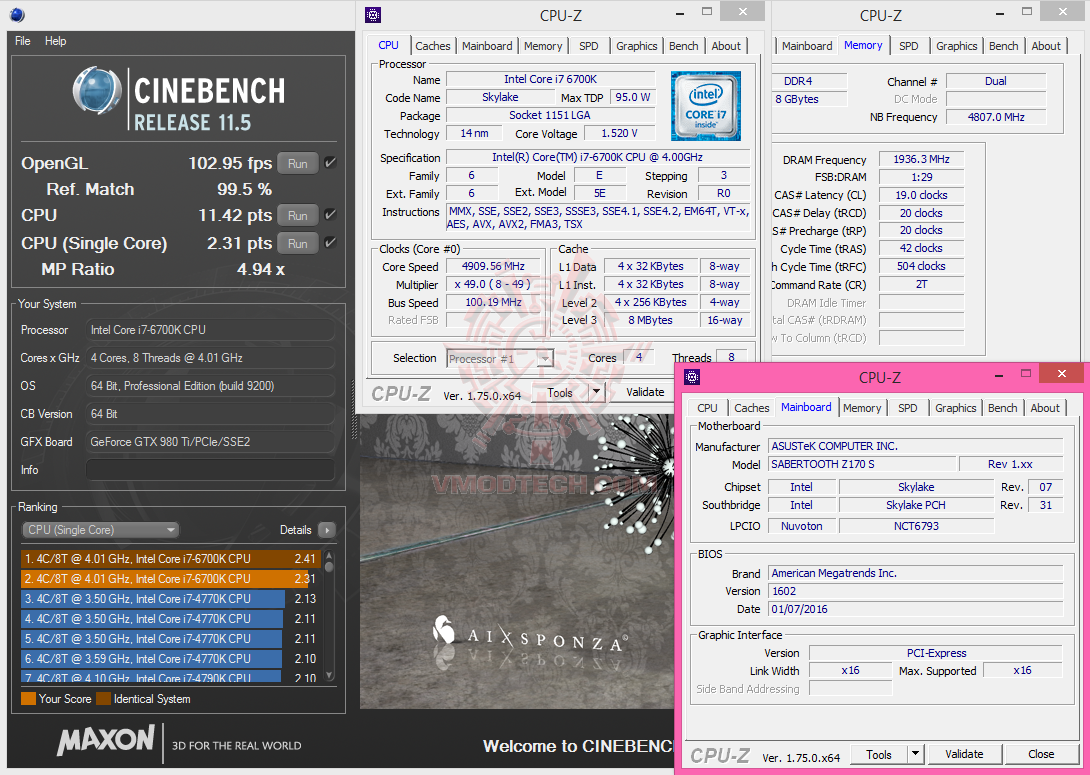Toggle the checkbox next to OpenGL Run

pyautogui.click(x=330, y=161)
